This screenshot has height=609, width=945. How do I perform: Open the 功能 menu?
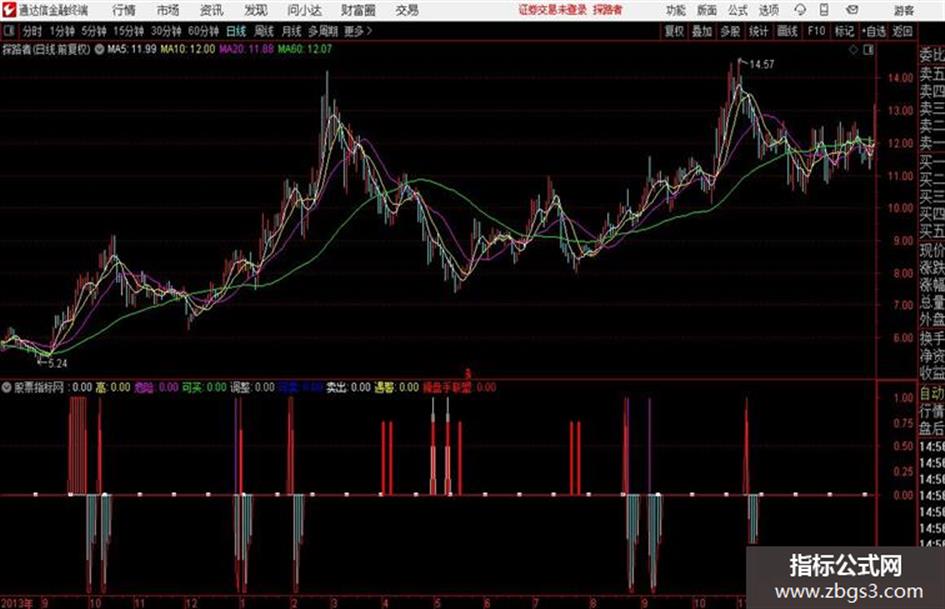(676, 10)
